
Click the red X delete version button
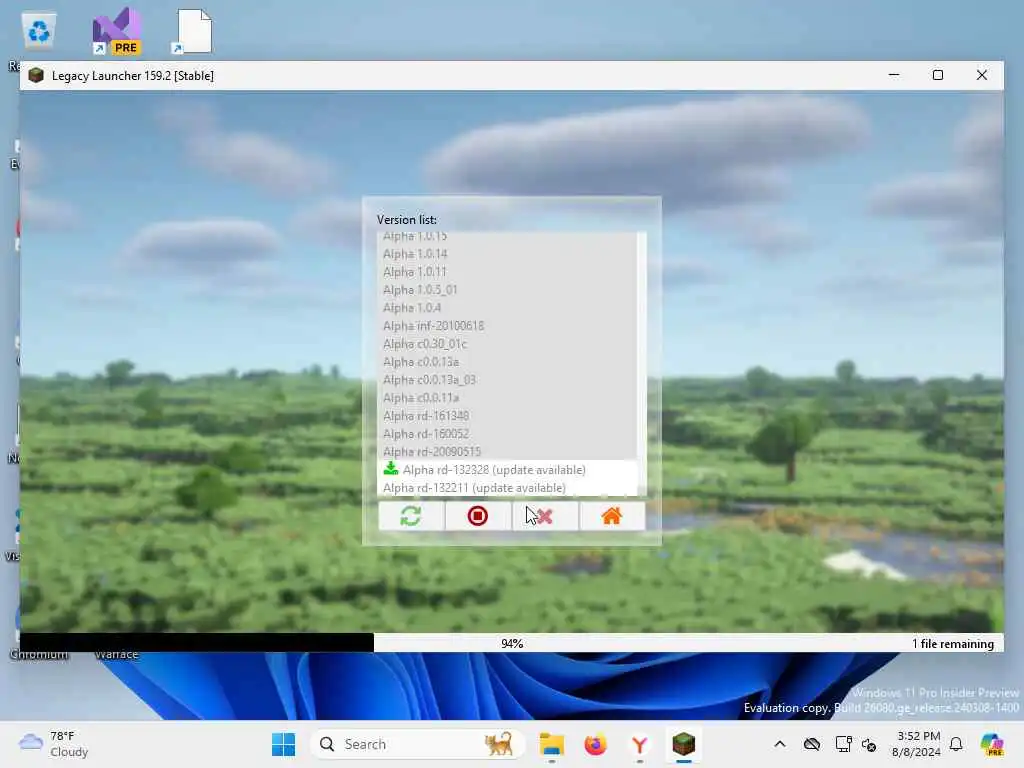[x=545, y=516]
